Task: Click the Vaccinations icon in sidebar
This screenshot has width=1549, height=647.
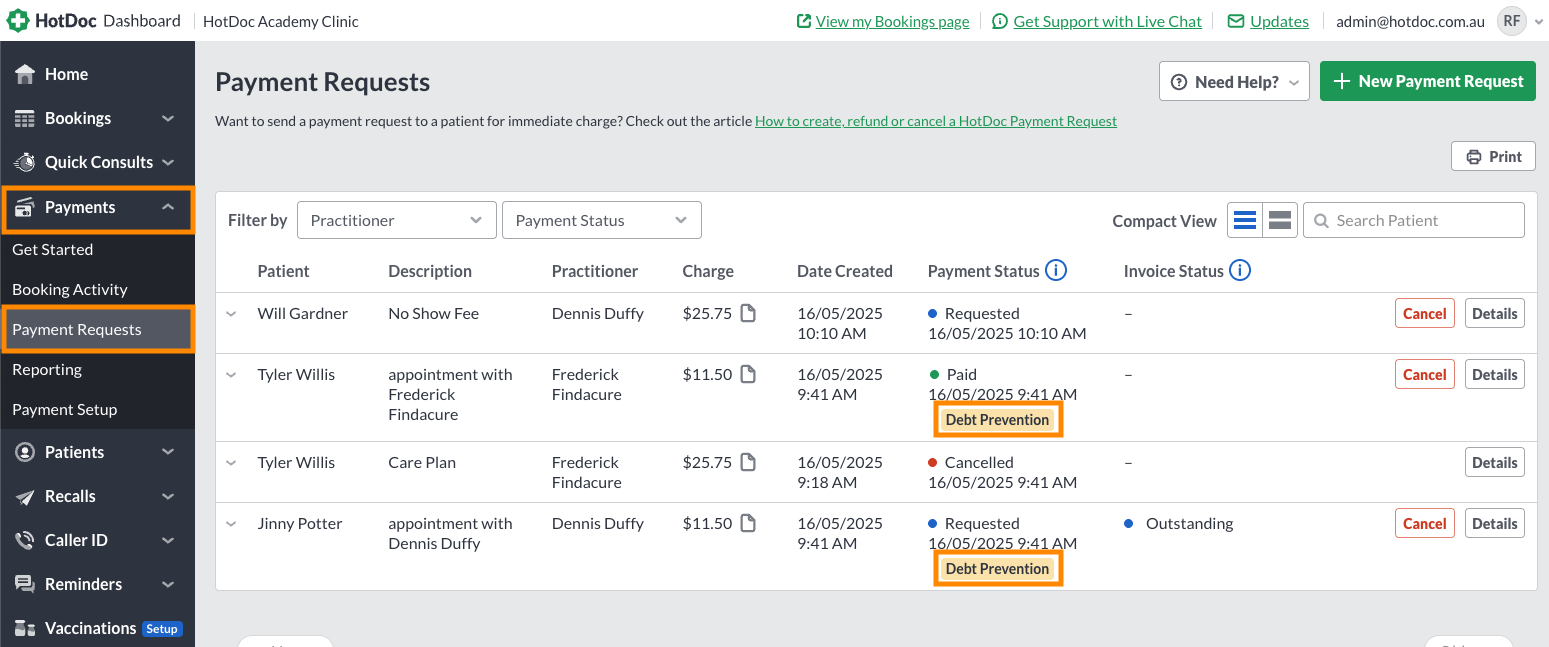Action: (25, 628)
